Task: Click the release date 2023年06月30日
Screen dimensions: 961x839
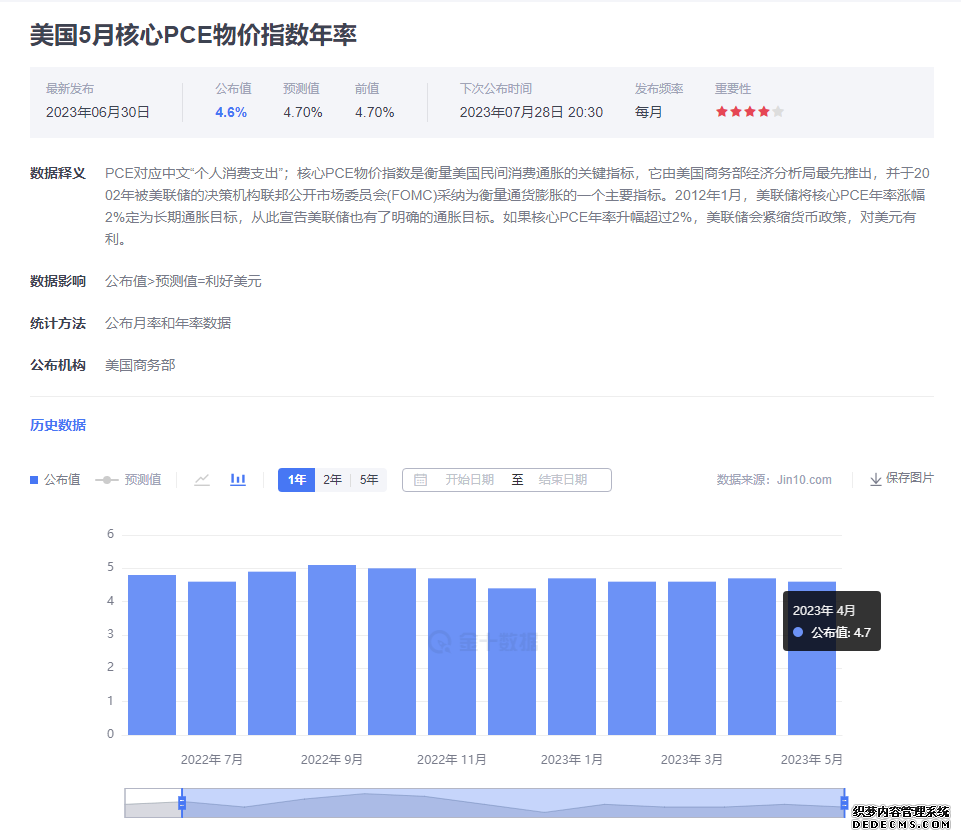Action: pyautogui.click(x=97, y=113)
